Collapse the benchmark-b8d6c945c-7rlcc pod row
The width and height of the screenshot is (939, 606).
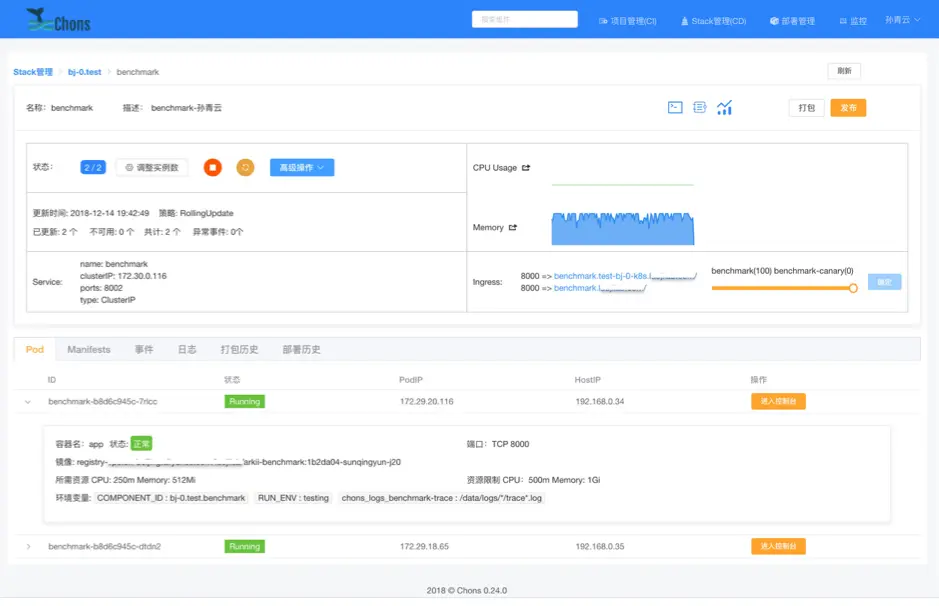28,402
